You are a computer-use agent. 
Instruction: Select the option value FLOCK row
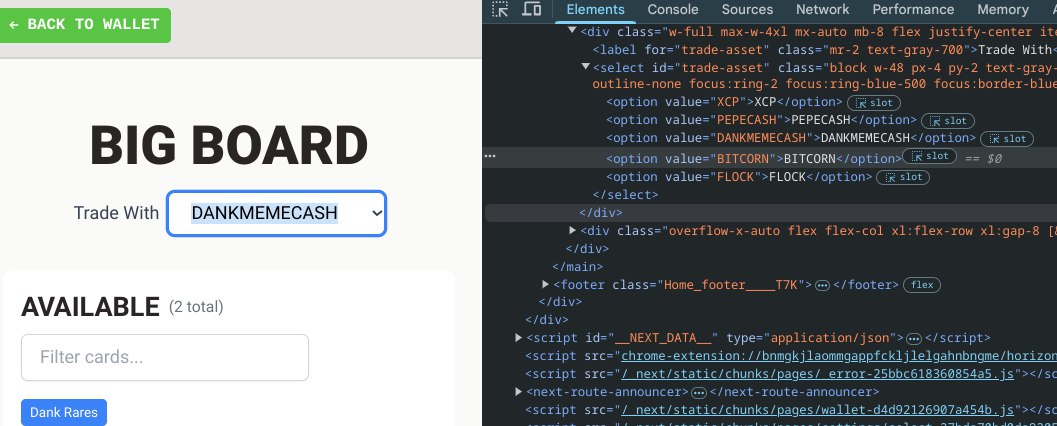[739, 177]
